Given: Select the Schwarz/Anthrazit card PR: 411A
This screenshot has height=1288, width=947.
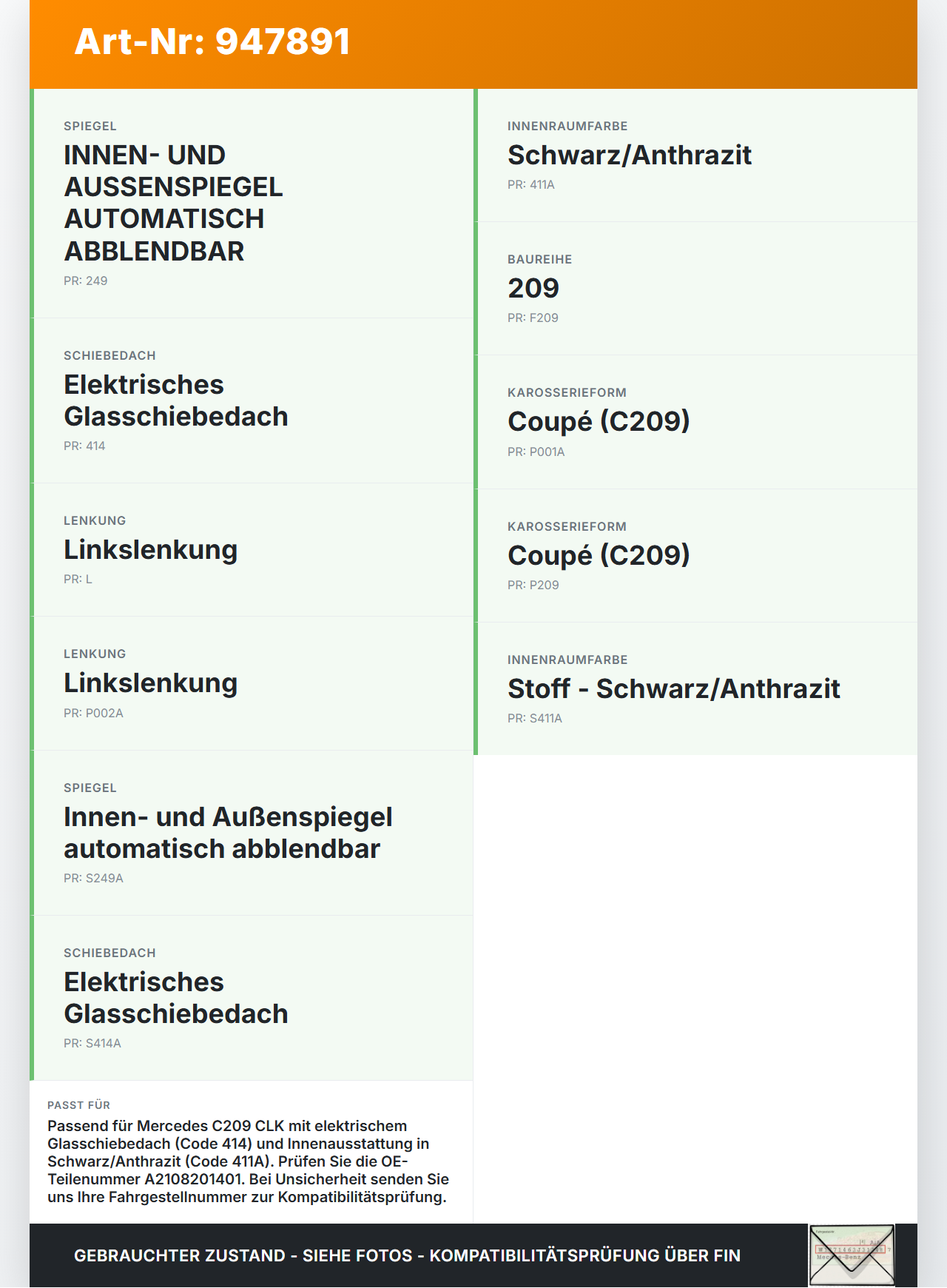Looking at the screenshot, I should [x=695, y=155].
